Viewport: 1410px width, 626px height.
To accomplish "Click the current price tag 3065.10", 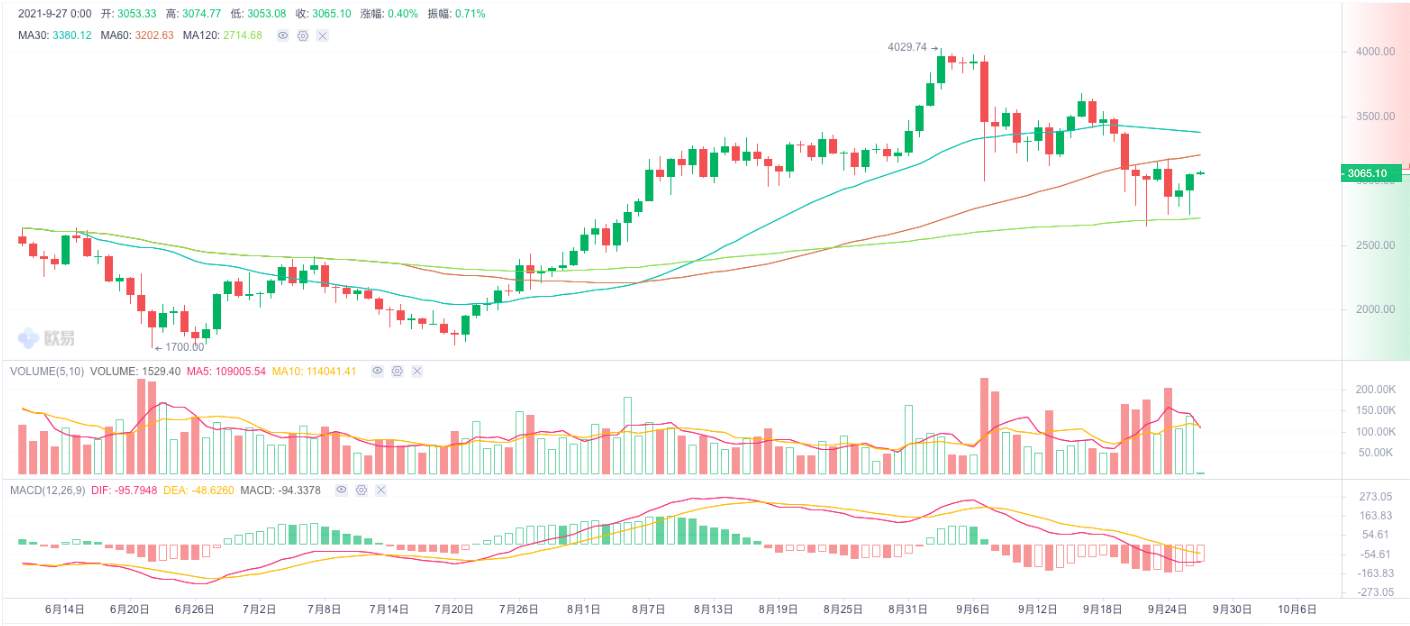I will pos(1369,174).
